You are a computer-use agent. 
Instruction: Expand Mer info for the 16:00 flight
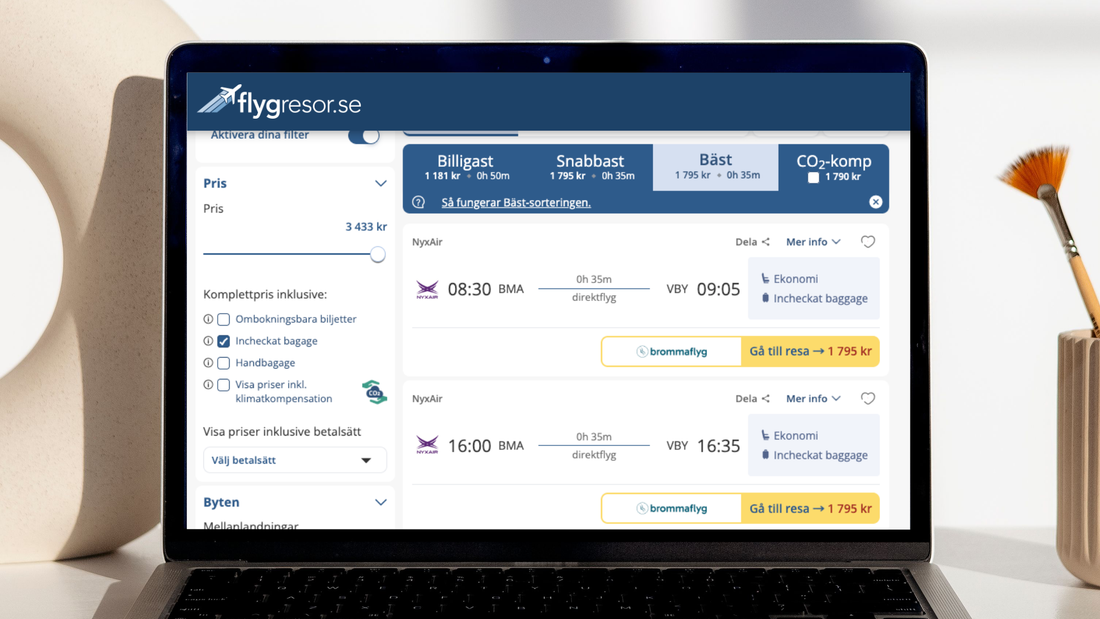[x=813, y=399]
